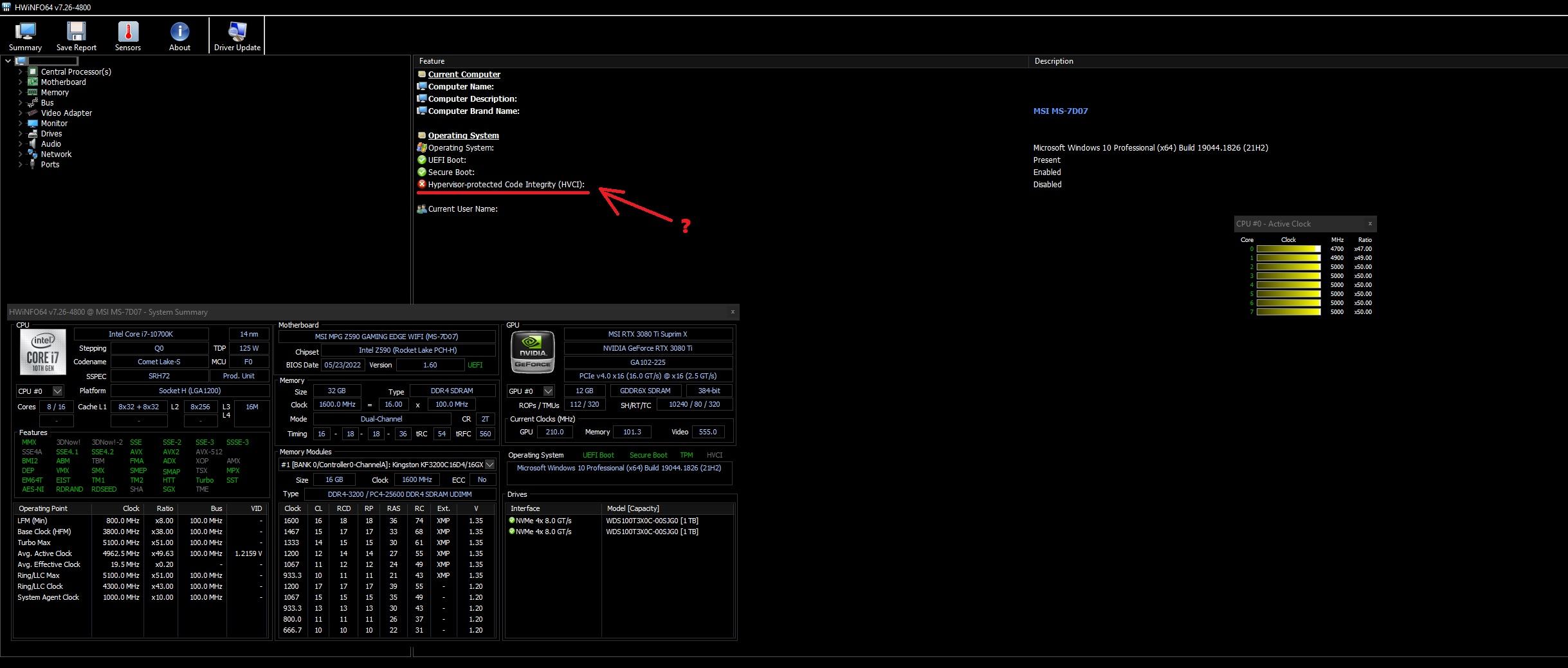Close the CPU #0 Active Clock window
Viewport: 1568px width, 668px height.
tap(1370, 223)
